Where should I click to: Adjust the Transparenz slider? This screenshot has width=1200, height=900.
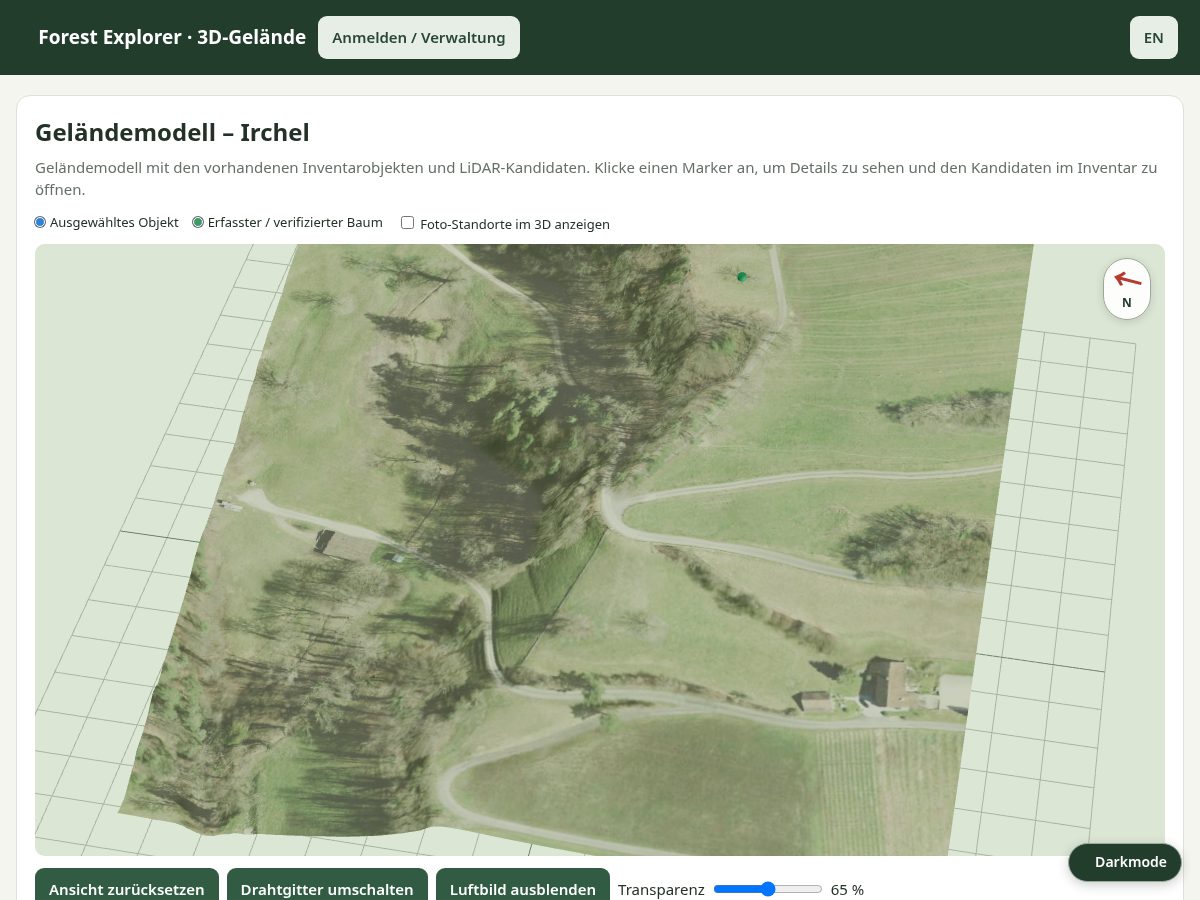pos(768,889)
